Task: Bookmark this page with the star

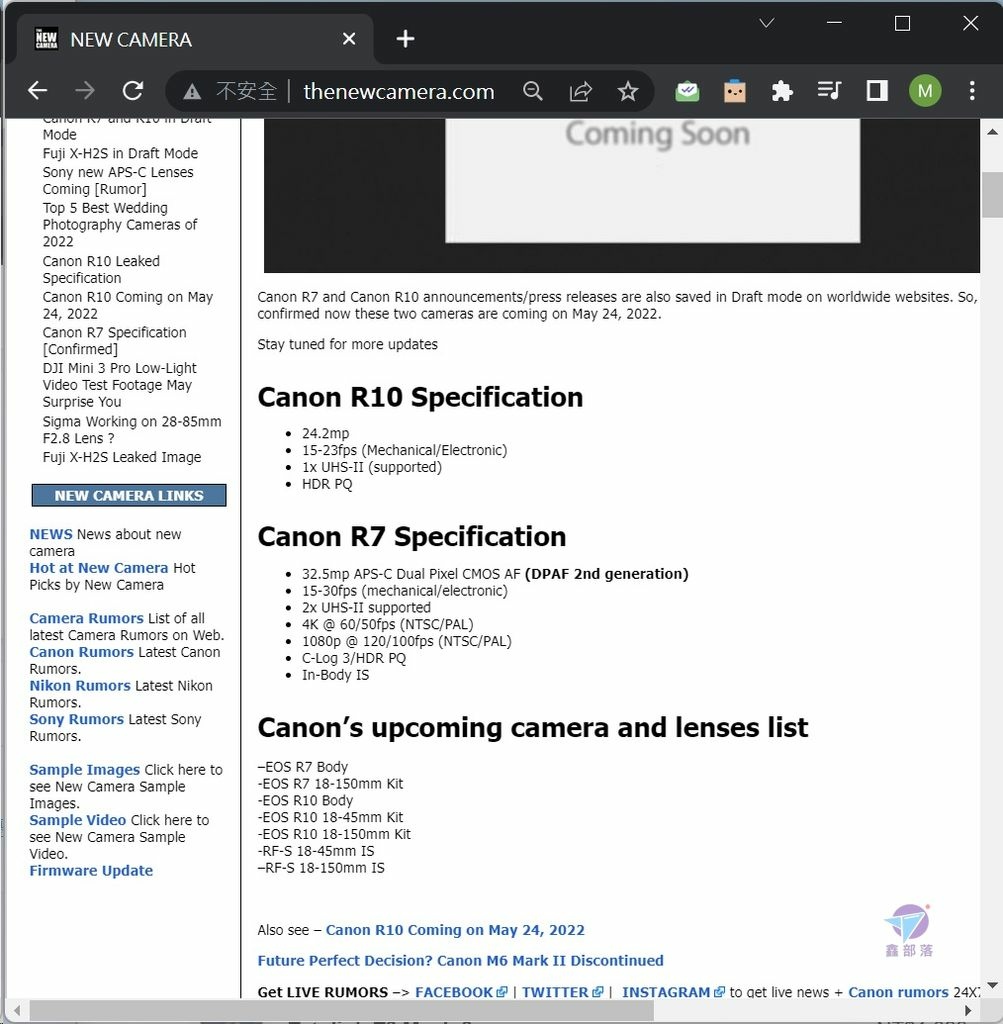Action: pyautogui.click(x=628, y=91)
